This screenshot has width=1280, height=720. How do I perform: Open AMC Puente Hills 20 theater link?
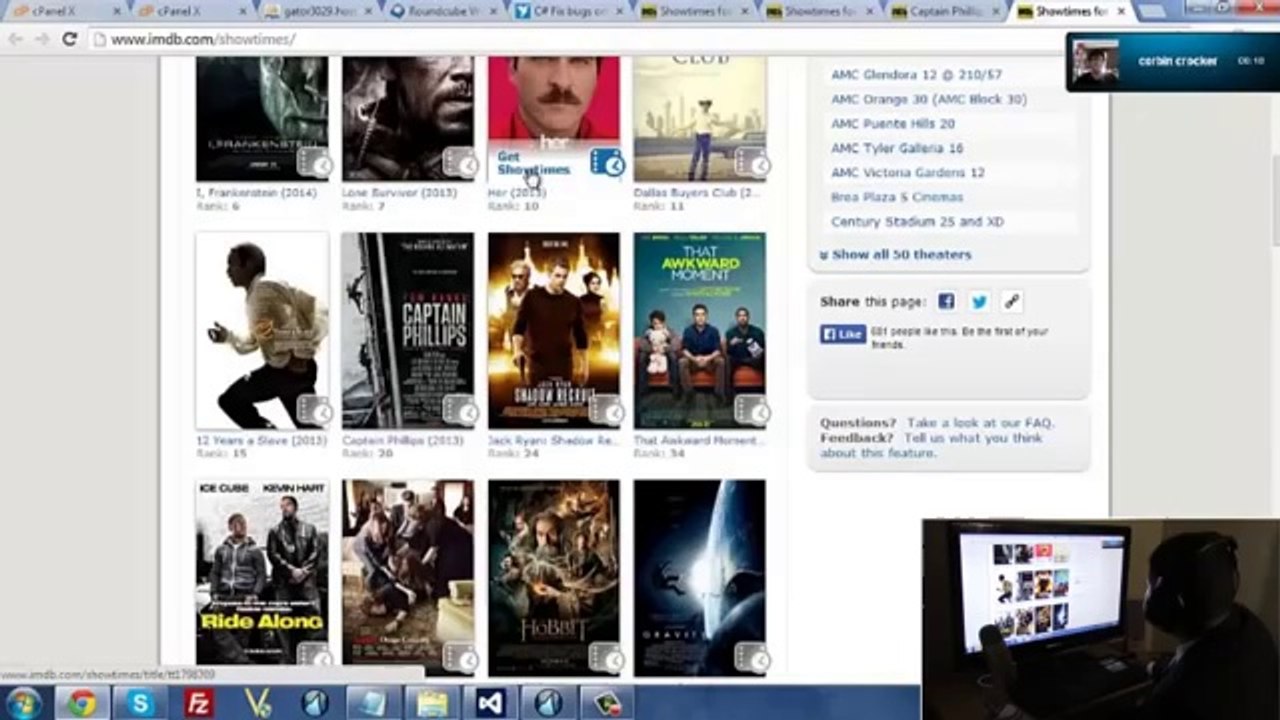tap(893, 123)
